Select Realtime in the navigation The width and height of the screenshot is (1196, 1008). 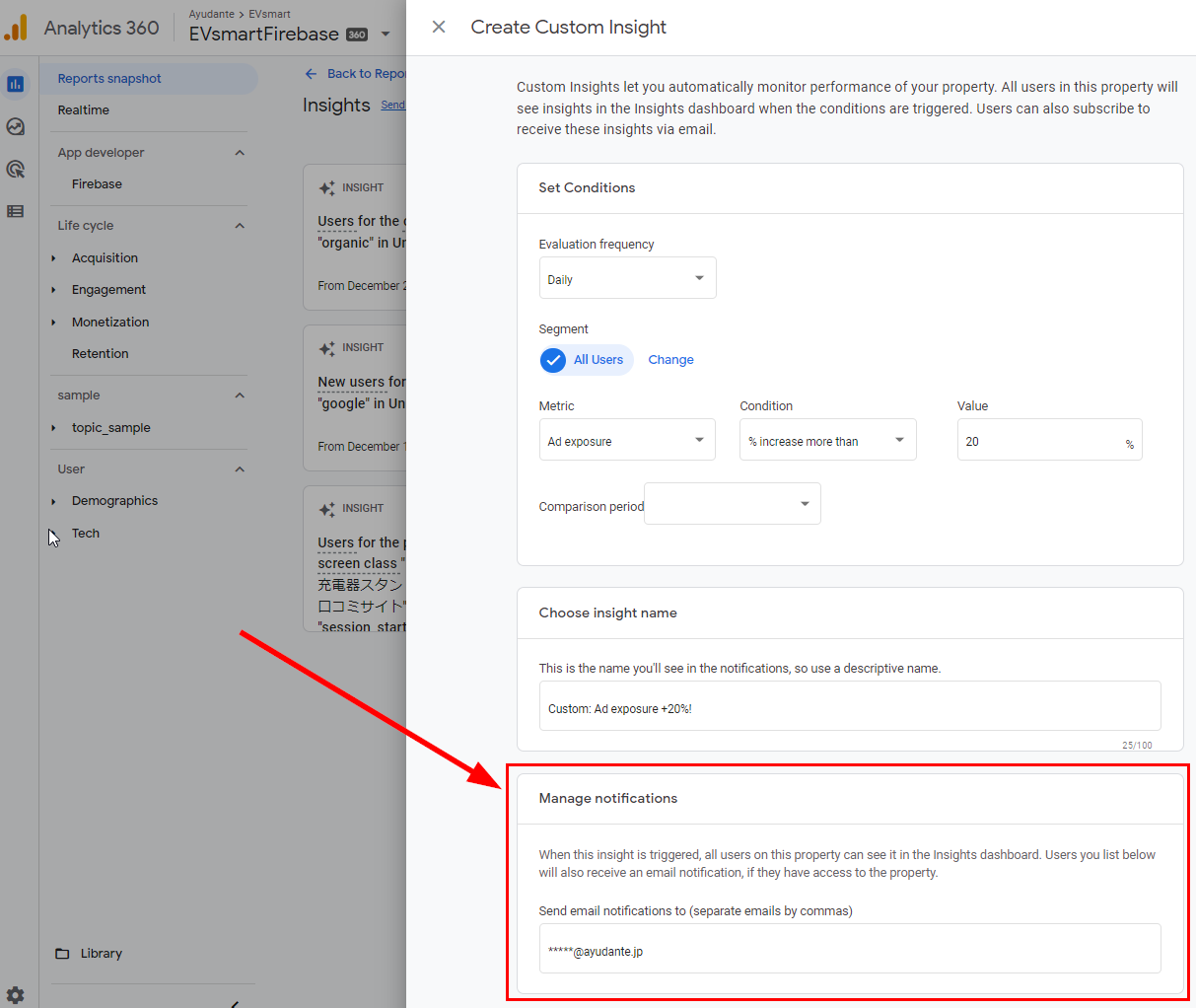click(x=84, y=110)
